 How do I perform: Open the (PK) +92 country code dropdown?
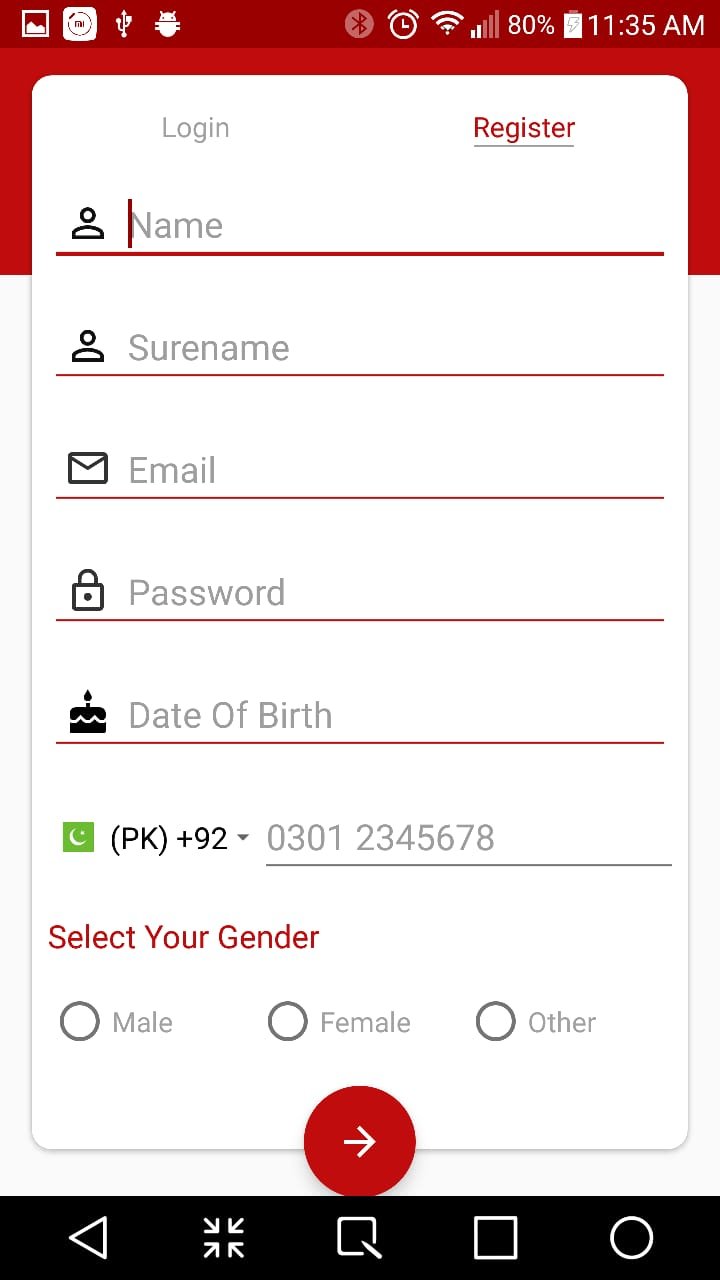coord(180,838)
